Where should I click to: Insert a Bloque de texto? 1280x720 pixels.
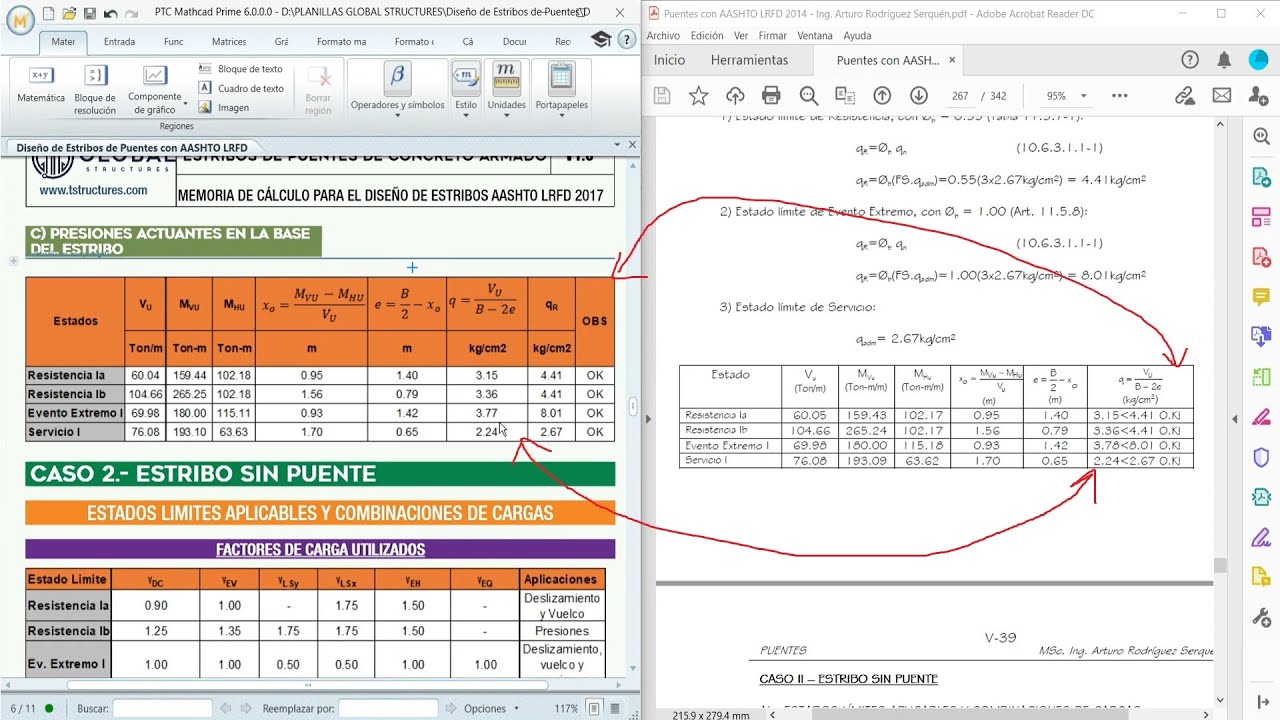click(x=241, y=69)
